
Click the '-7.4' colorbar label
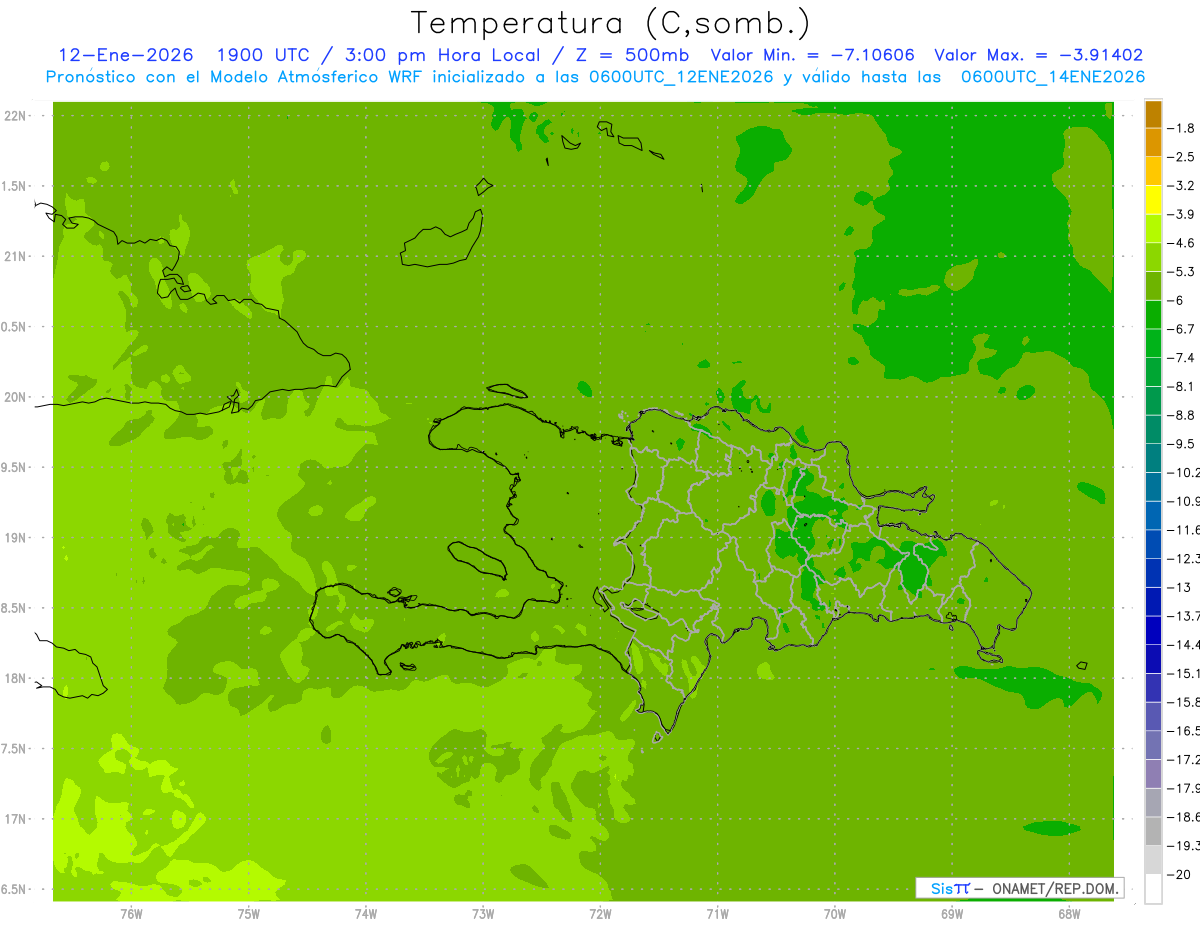(x=1182, y=358)
